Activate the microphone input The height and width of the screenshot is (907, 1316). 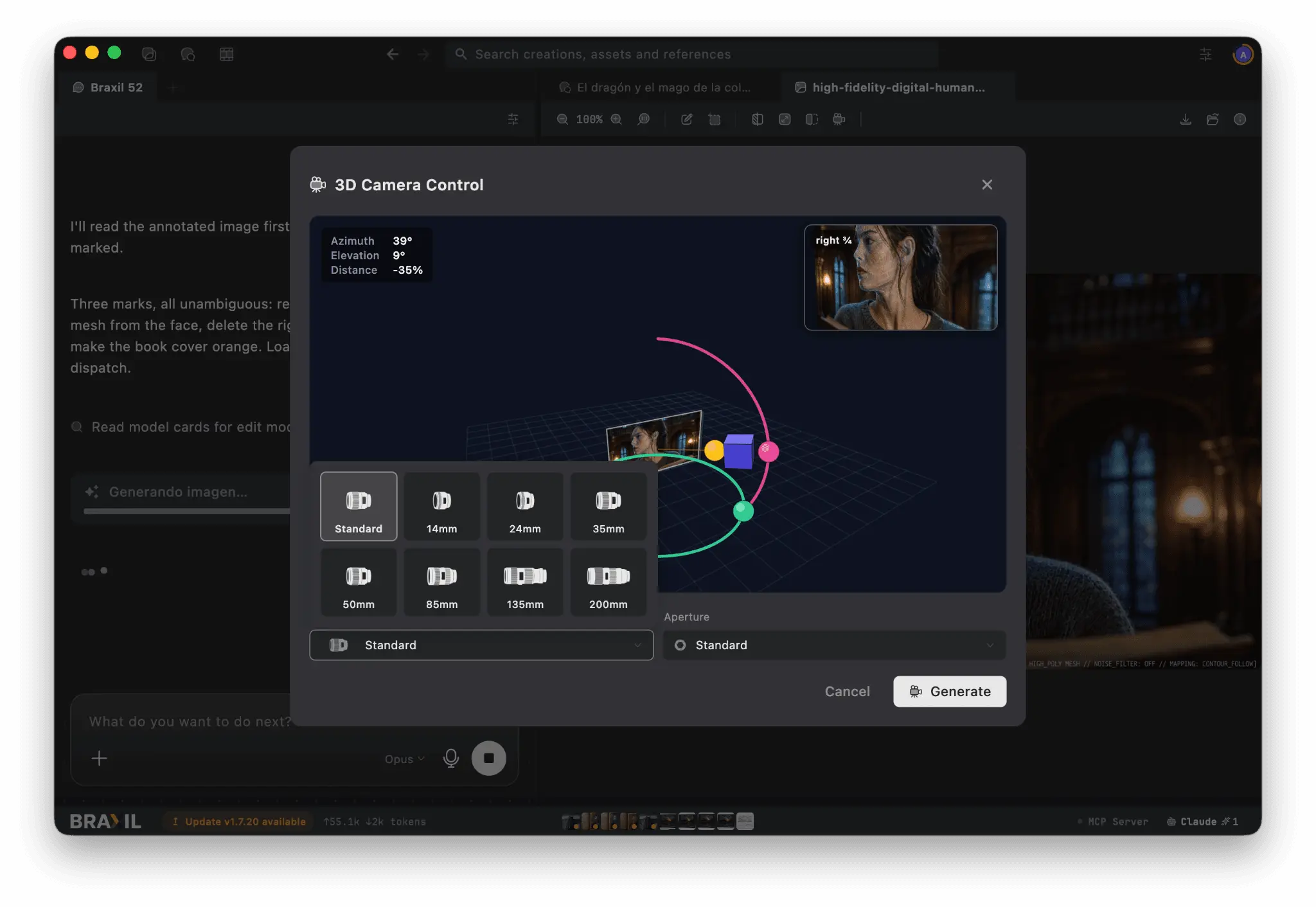[451, 759]
